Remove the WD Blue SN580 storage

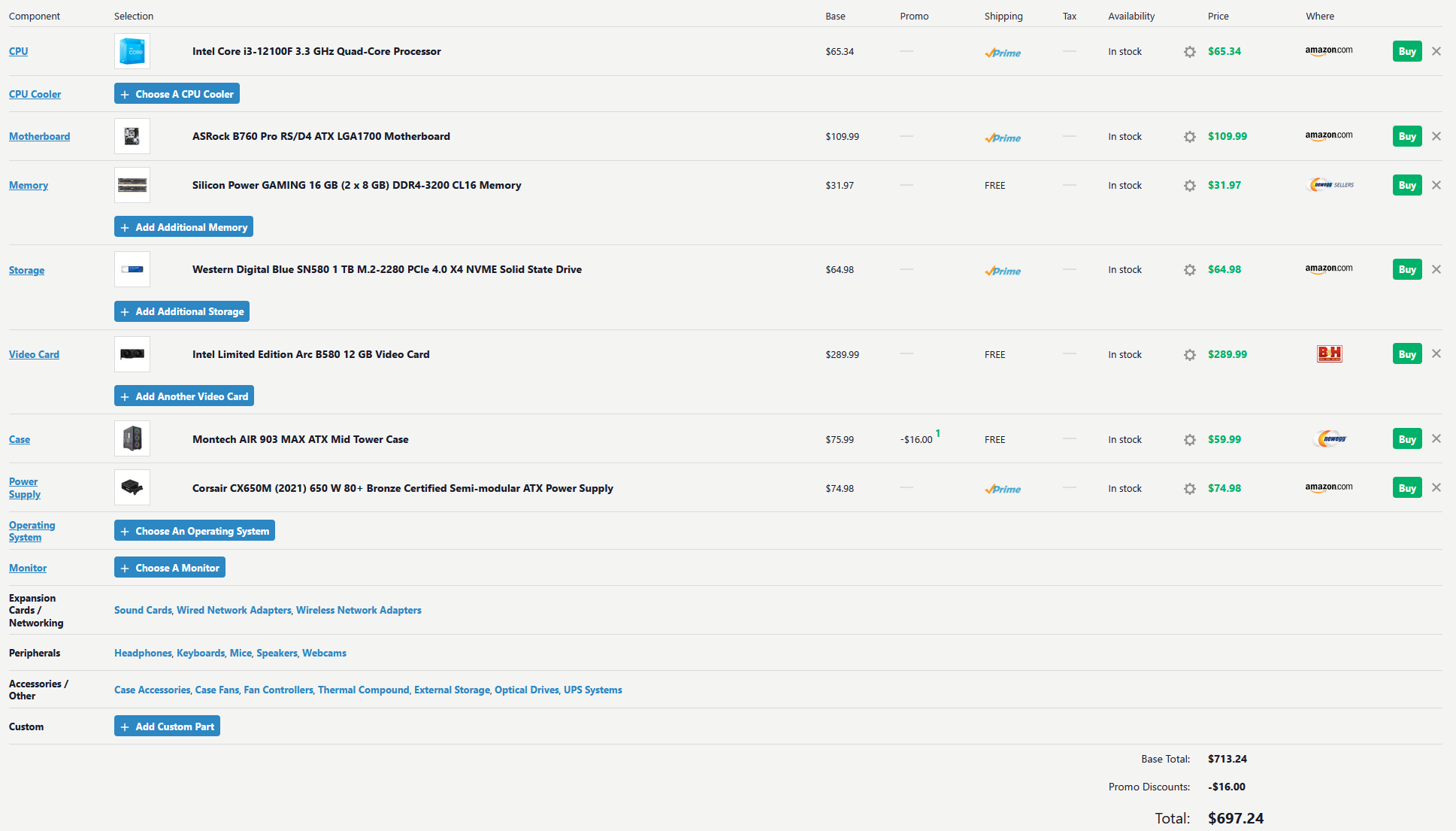pyautogui.click(x=1436, y=269)
